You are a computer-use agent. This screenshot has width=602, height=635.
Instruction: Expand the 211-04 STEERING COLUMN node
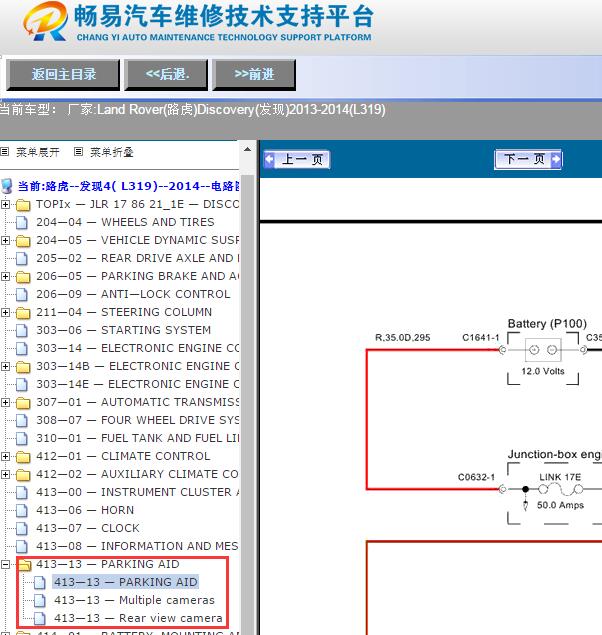[x=5, y=313]
